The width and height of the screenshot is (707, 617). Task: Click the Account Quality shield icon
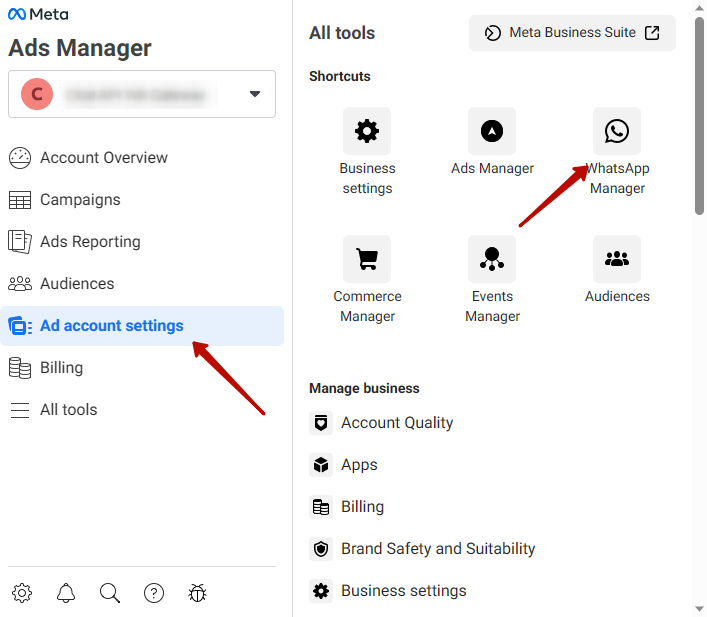click(x=321, y=423)
